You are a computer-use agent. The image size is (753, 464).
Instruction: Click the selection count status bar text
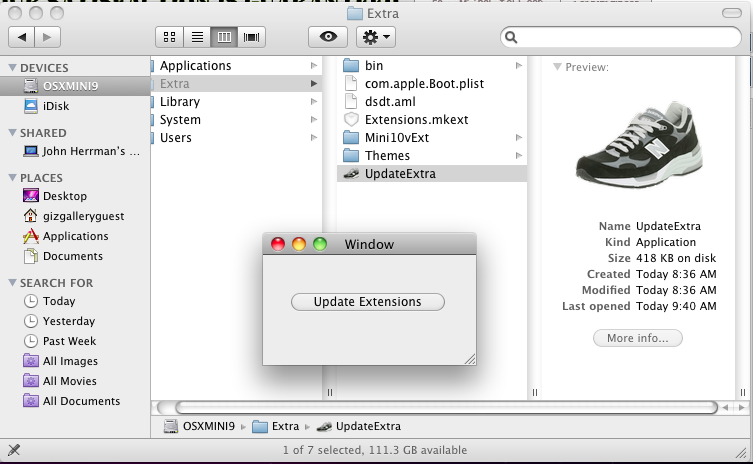click(375, 450)
